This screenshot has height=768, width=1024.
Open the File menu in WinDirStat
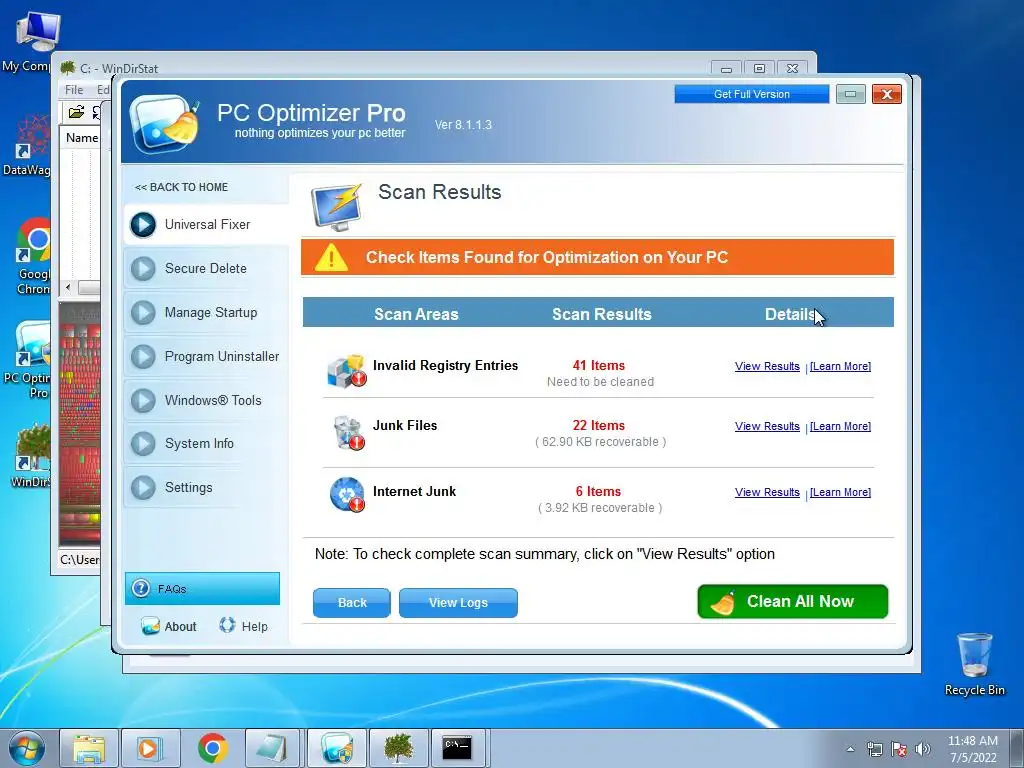tap(74, 90)
